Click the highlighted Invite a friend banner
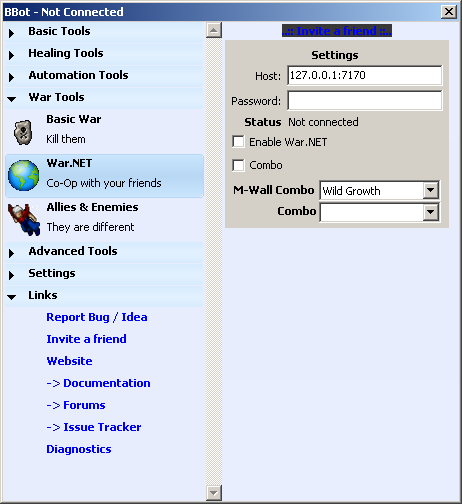This screenshot has width=462, height=504. click(337, 31)
